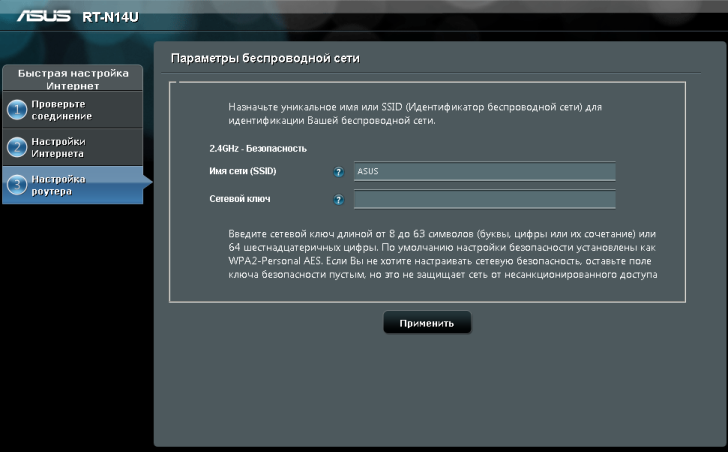The height and width of the screenshot is (452, 728).
Task: Click Параметры беспроводной сети heading
Action: tap(265, 58)
